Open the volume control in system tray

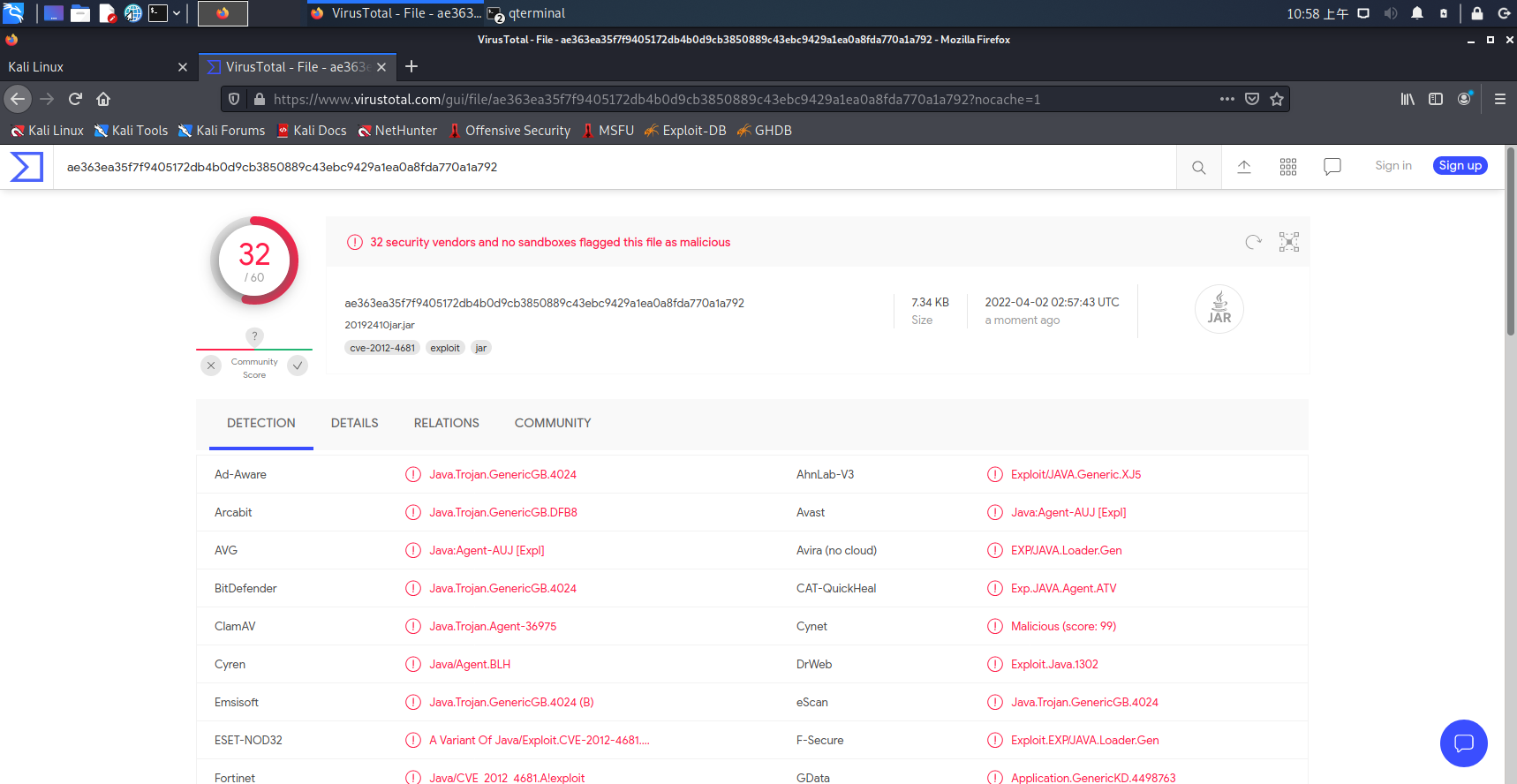1391,13
